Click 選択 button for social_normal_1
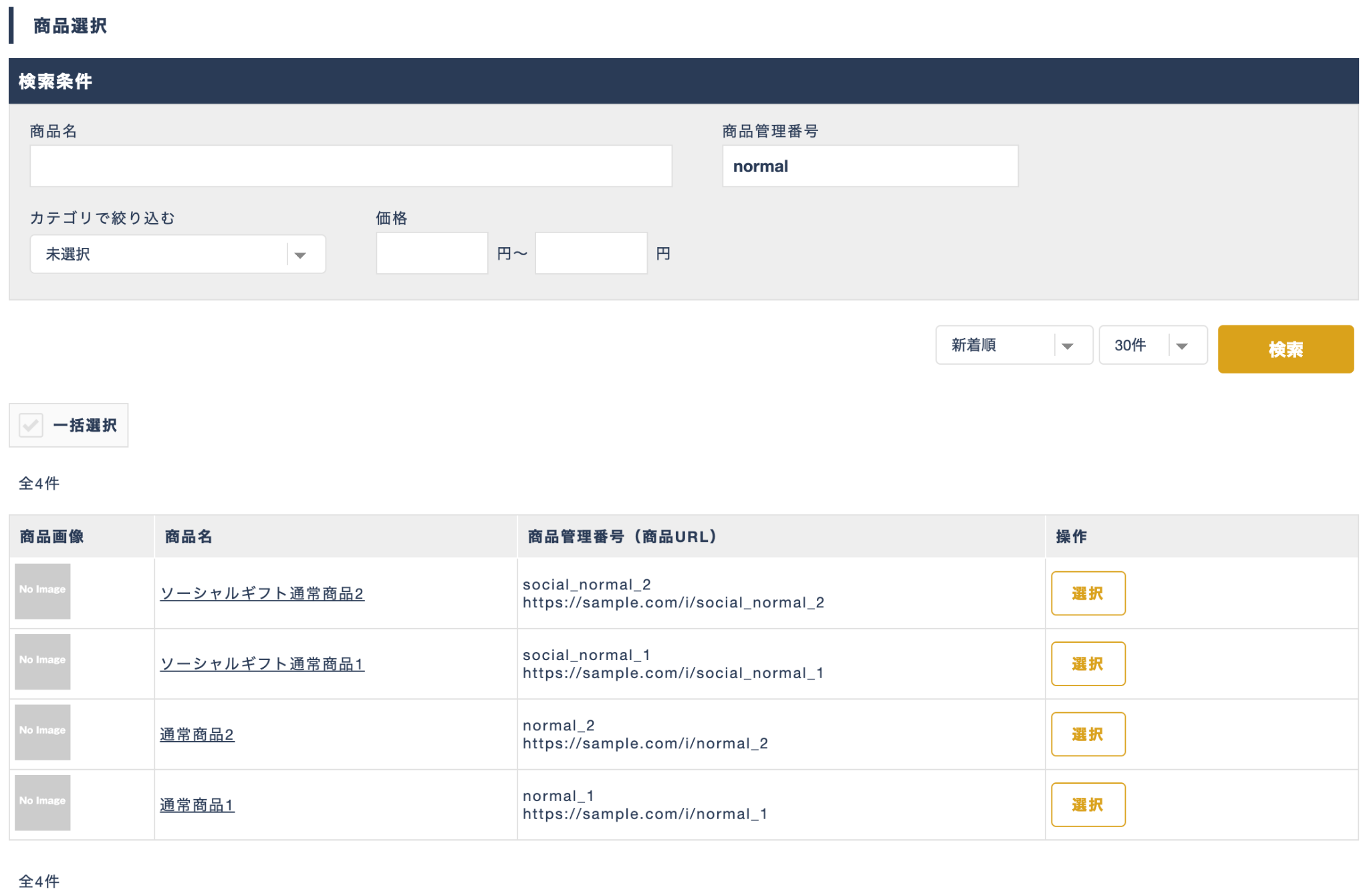 (x=1088, y=663)
